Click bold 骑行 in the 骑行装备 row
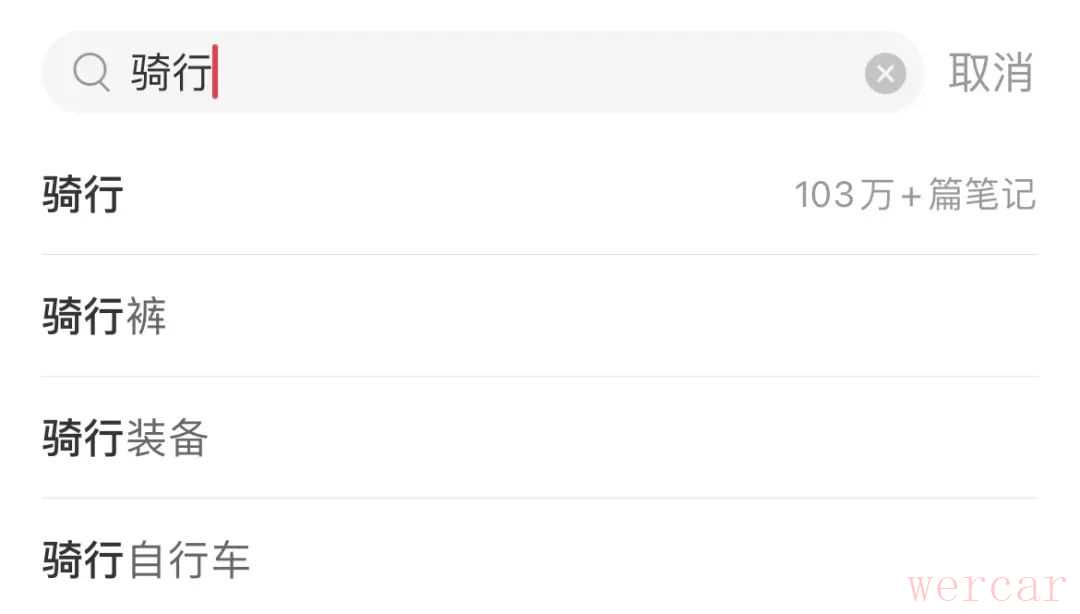This screenshot has width=1080, height=614. [83, 439]
